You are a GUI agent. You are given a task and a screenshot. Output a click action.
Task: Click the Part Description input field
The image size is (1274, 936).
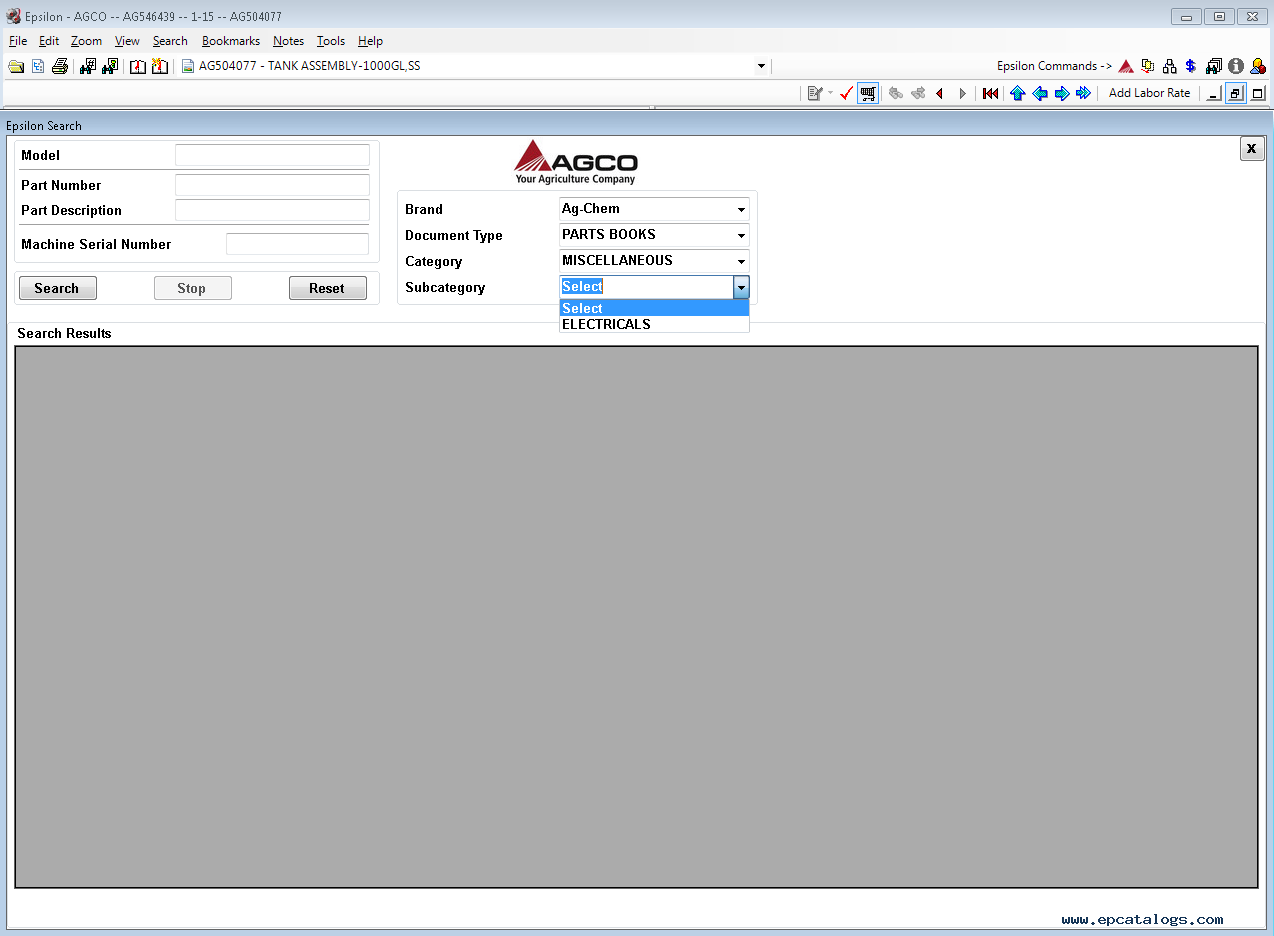[272, 210]
